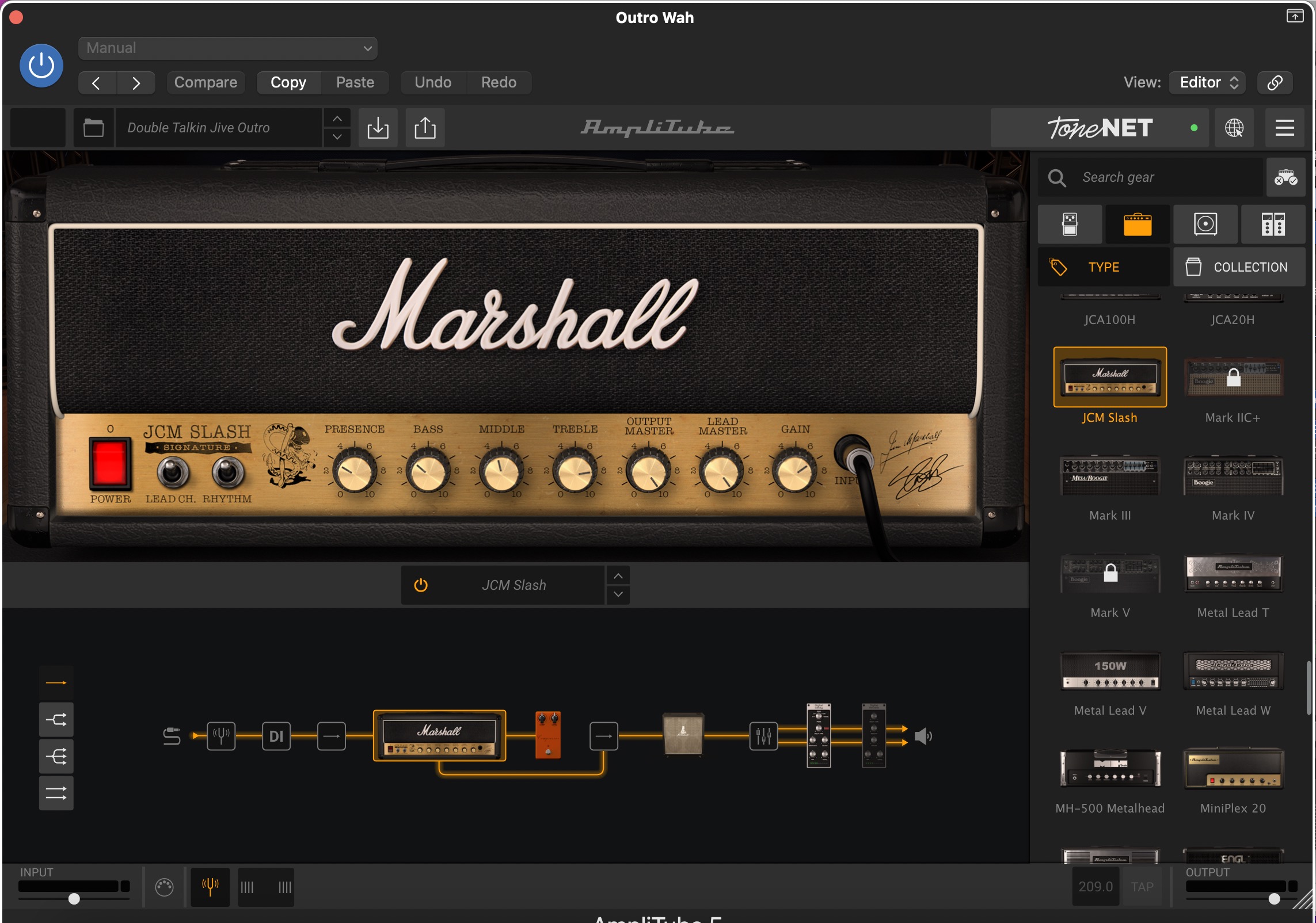Select next preset with down chevron
The width and height of the screenshot is (1316, 923).
pos(337,137)
